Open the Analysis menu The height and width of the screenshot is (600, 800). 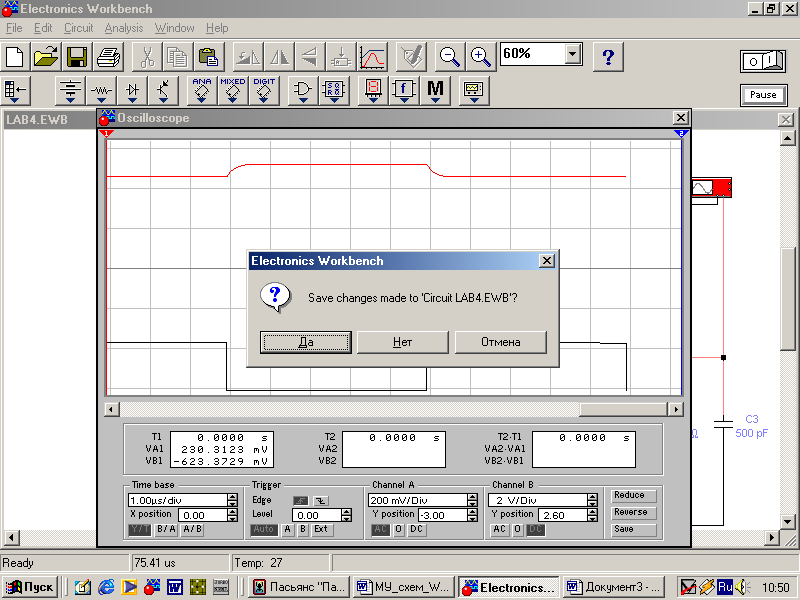point(124,28)
